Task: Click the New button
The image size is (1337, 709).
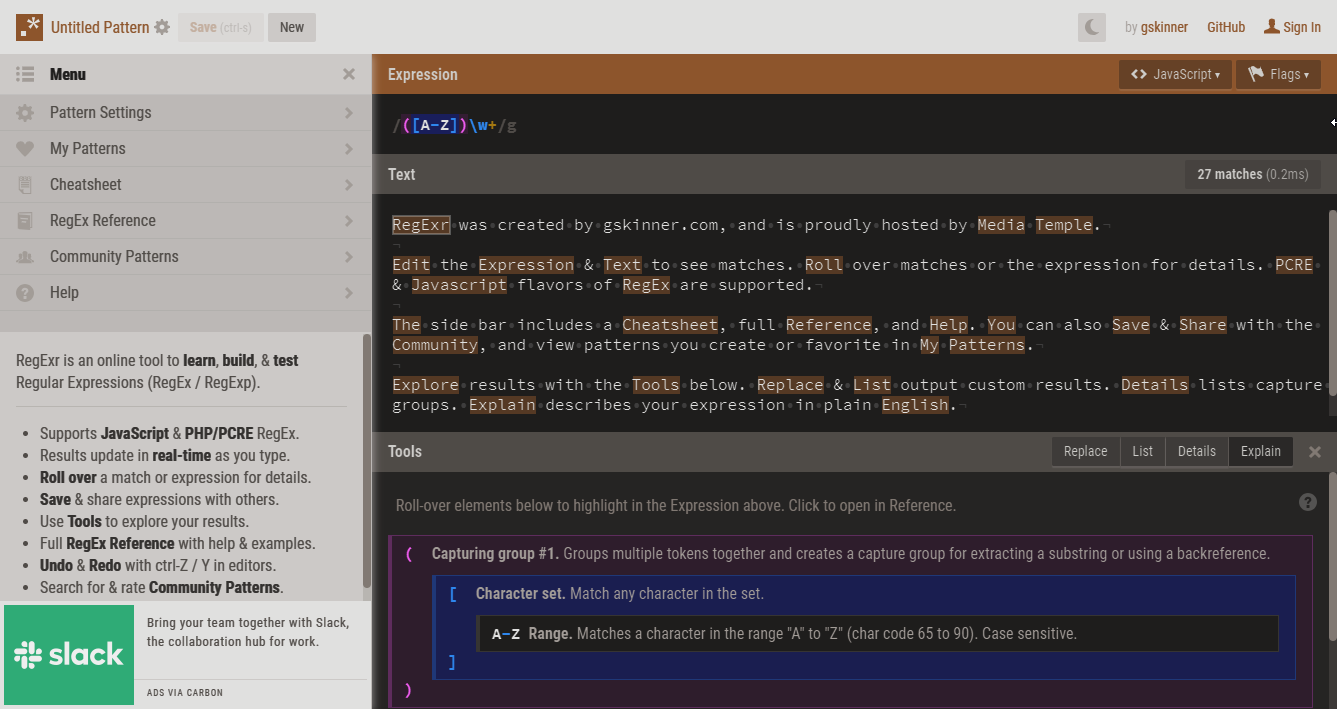Action: 292,27
